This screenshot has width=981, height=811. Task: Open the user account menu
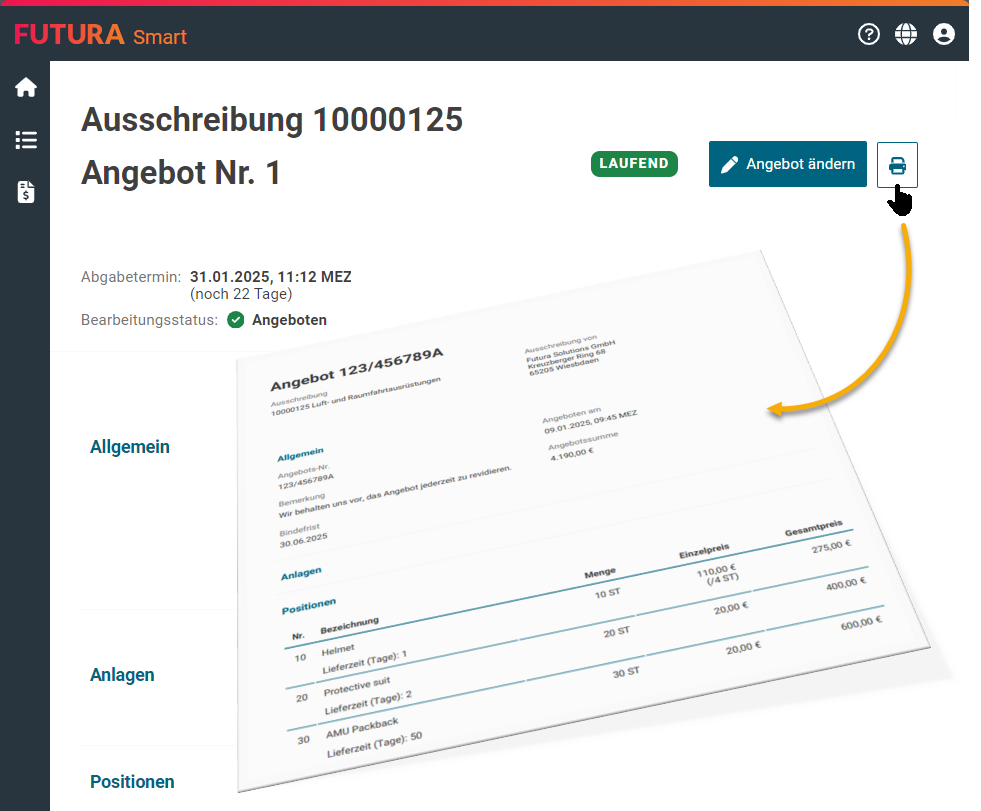[944, 34]
